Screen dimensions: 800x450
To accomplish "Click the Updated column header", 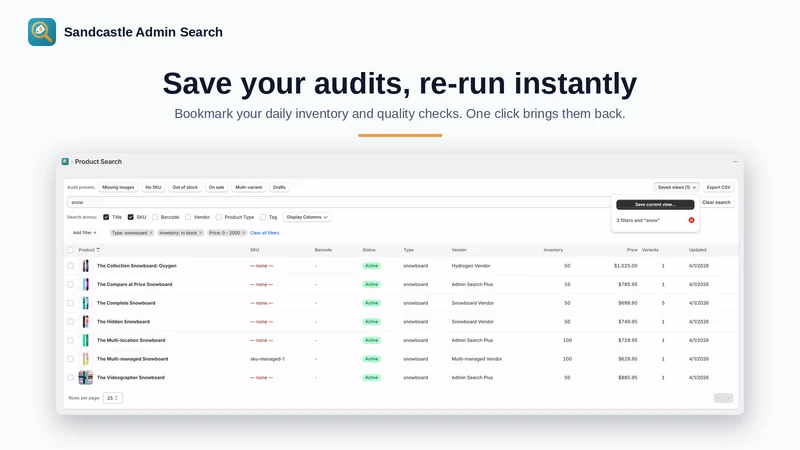I will [697, 250].
